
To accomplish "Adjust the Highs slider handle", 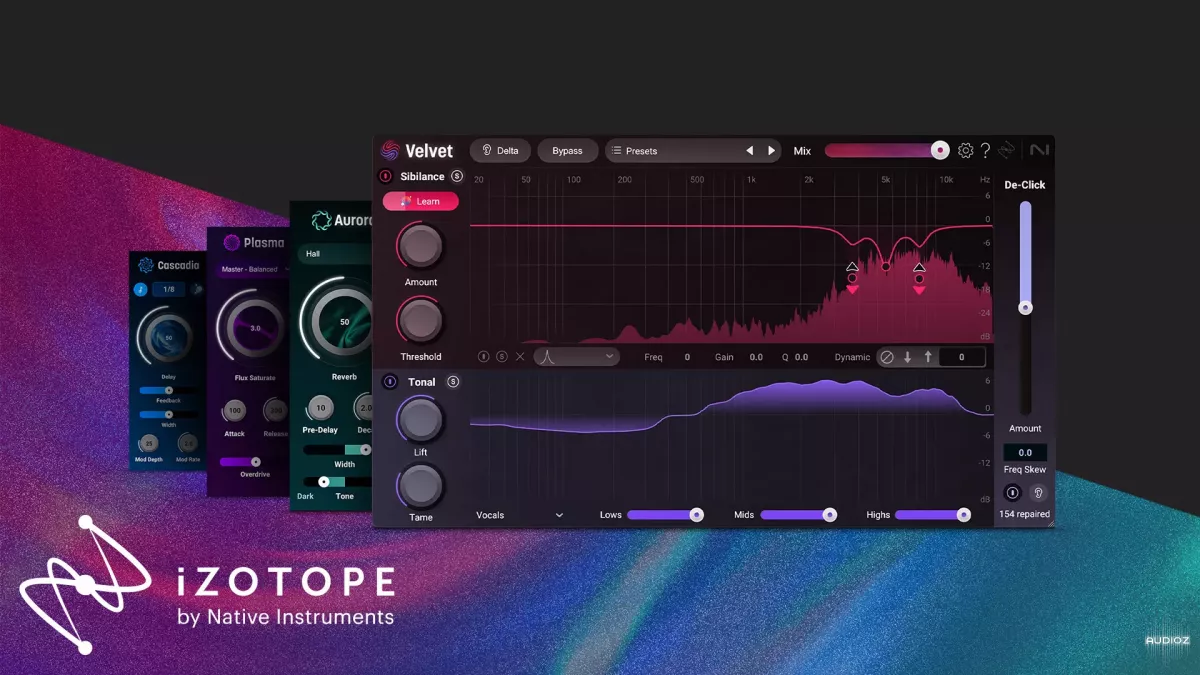I will click(x=963, y=515).
